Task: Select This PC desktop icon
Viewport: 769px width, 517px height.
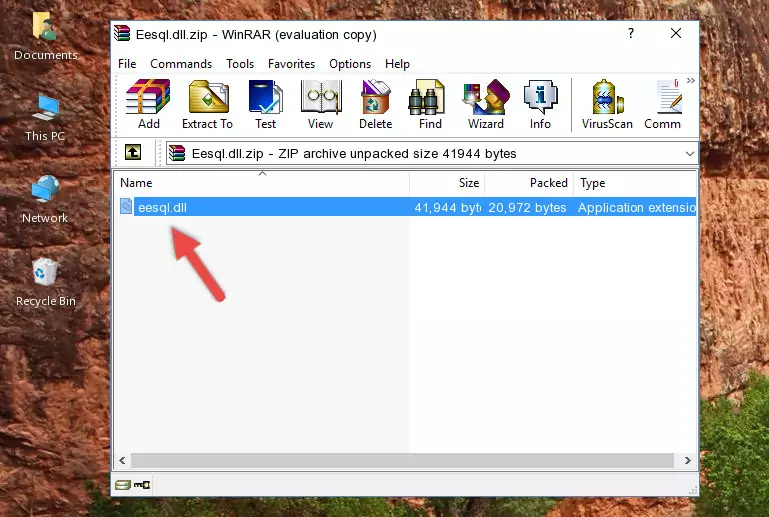Action: pyautogui.click(x=45, y=118)
